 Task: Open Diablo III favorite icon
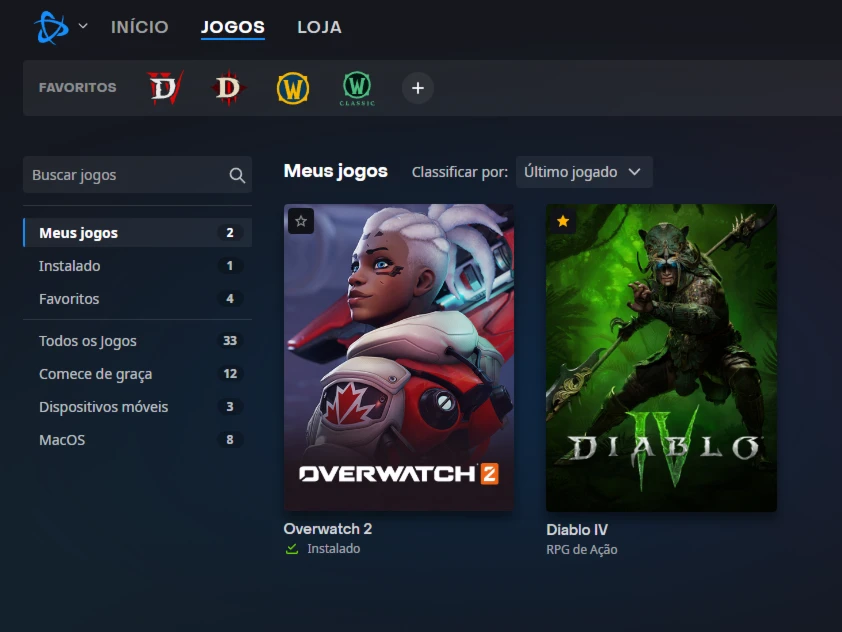pyautogui.click(x=229, y=88)
